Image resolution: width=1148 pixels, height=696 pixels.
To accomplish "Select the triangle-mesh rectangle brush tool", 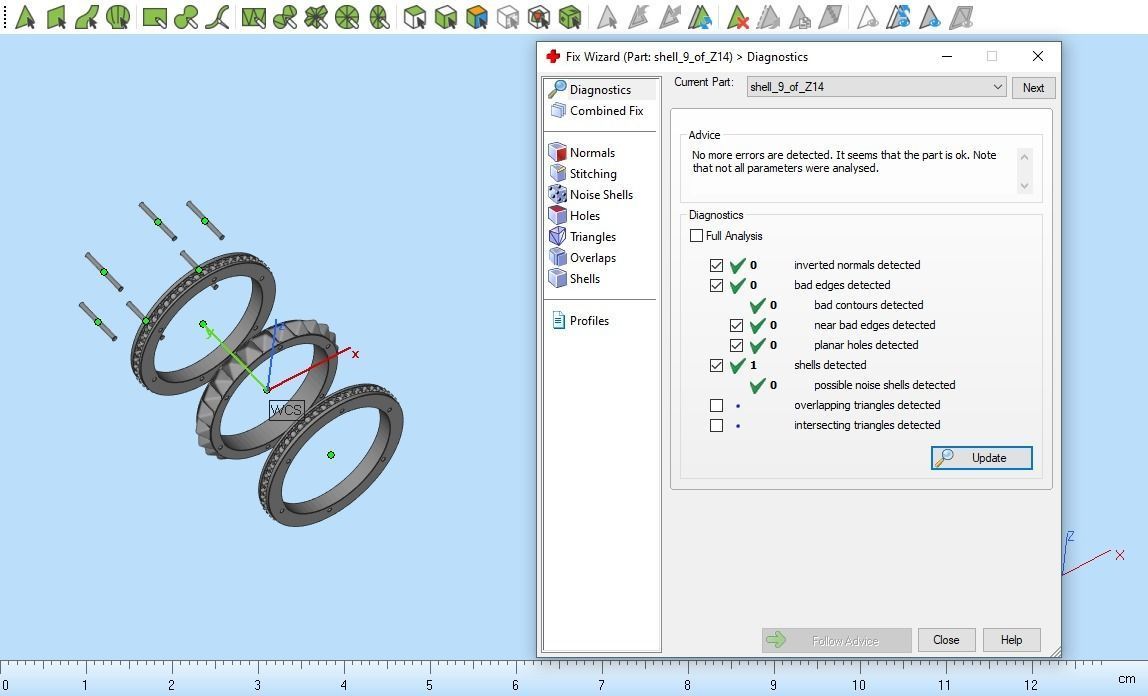I will [253, 17].
